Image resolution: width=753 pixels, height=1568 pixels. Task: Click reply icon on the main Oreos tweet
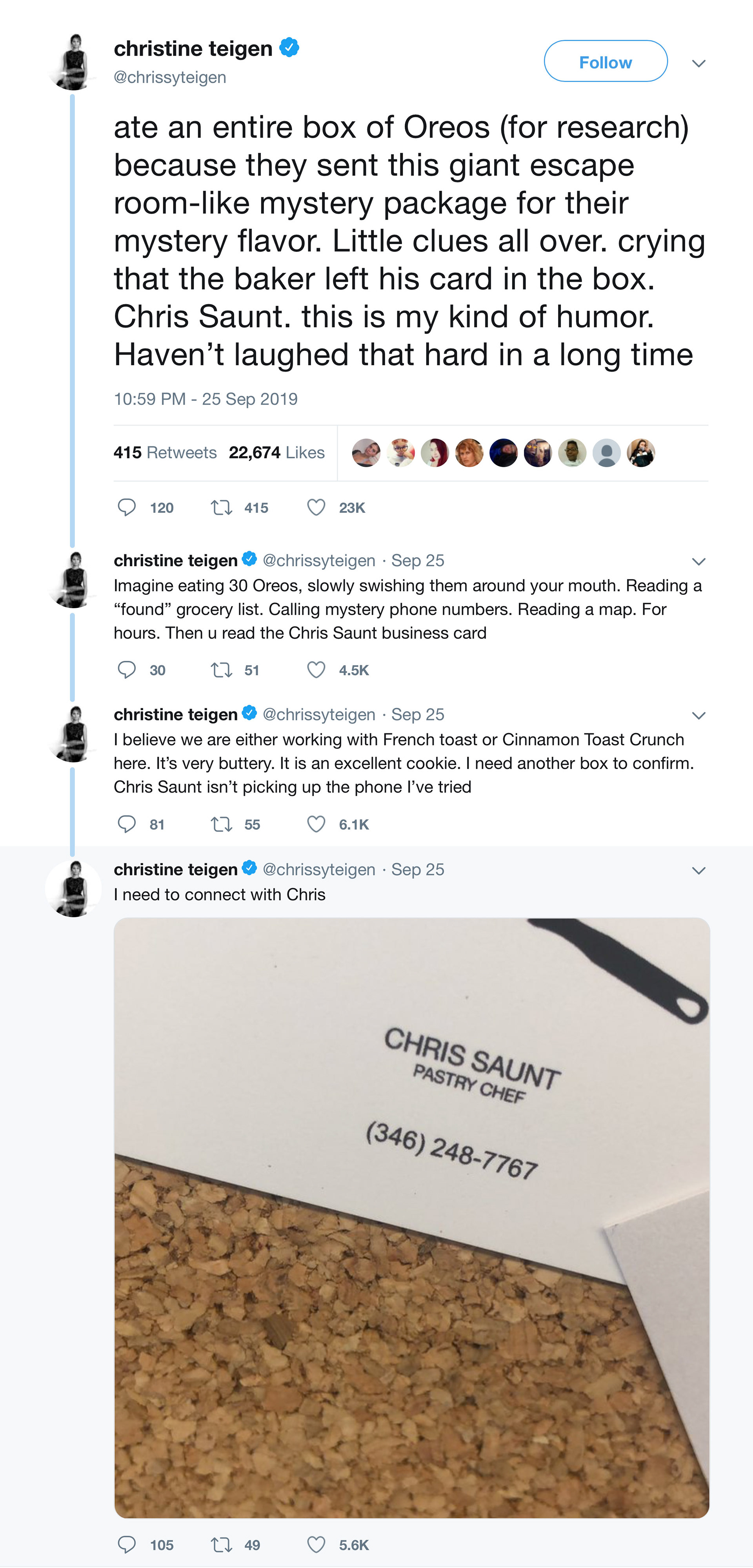(x=127, y=507)
